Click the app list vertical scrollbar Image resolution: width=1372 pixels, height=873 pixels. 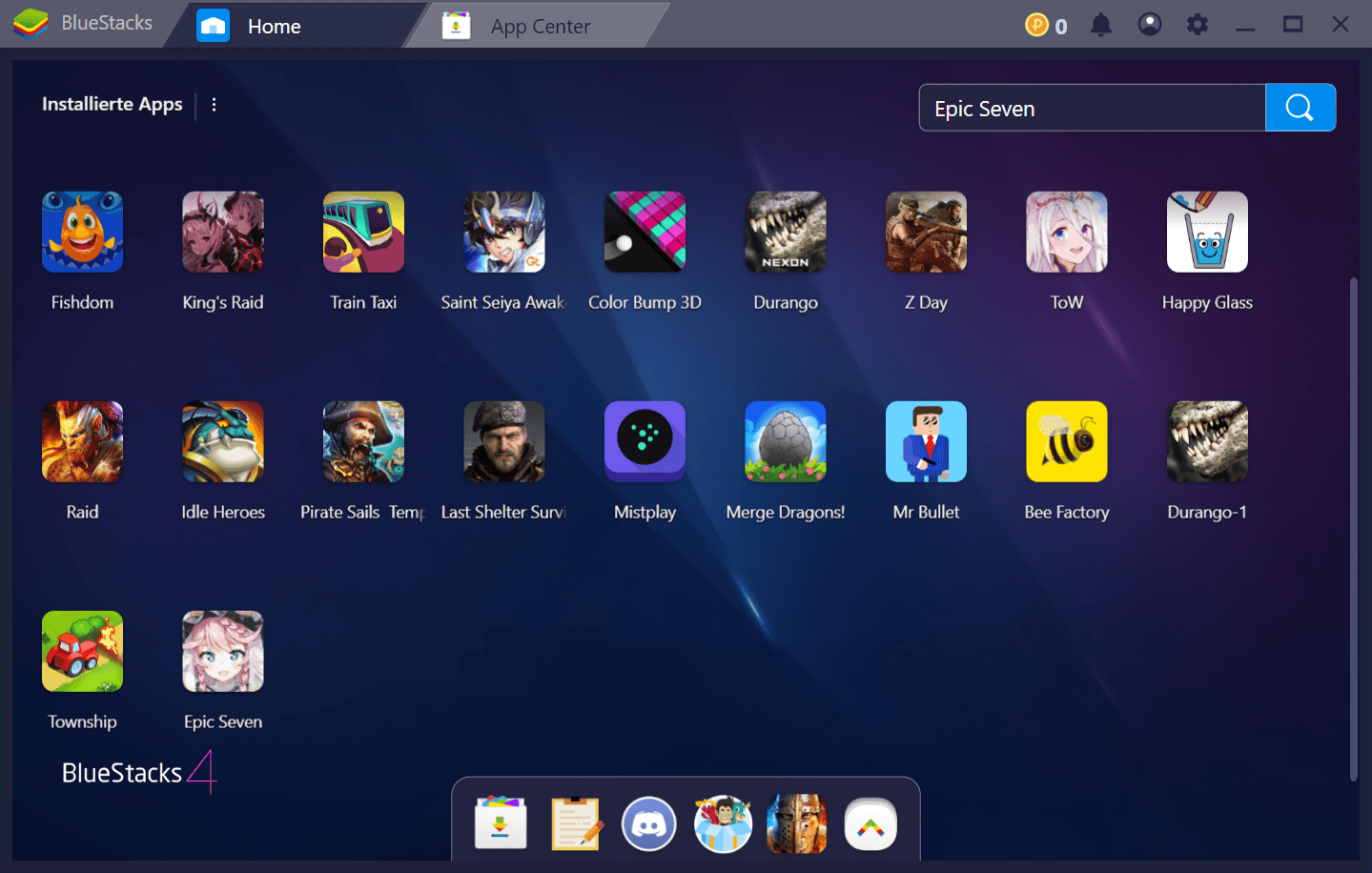coord(1353,529)
